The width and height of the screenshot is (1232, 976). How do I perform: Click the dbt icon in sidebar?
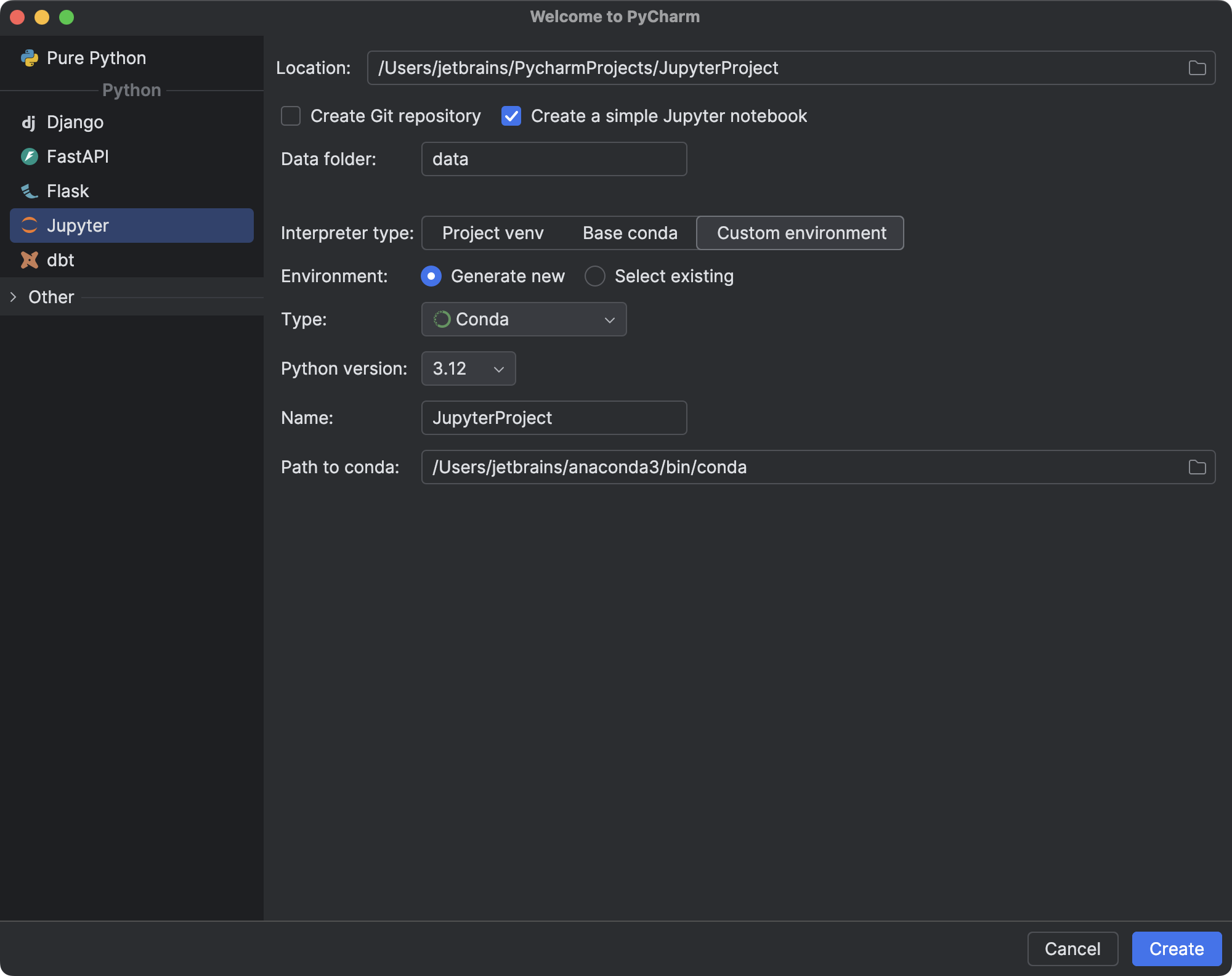coord(29,260)
